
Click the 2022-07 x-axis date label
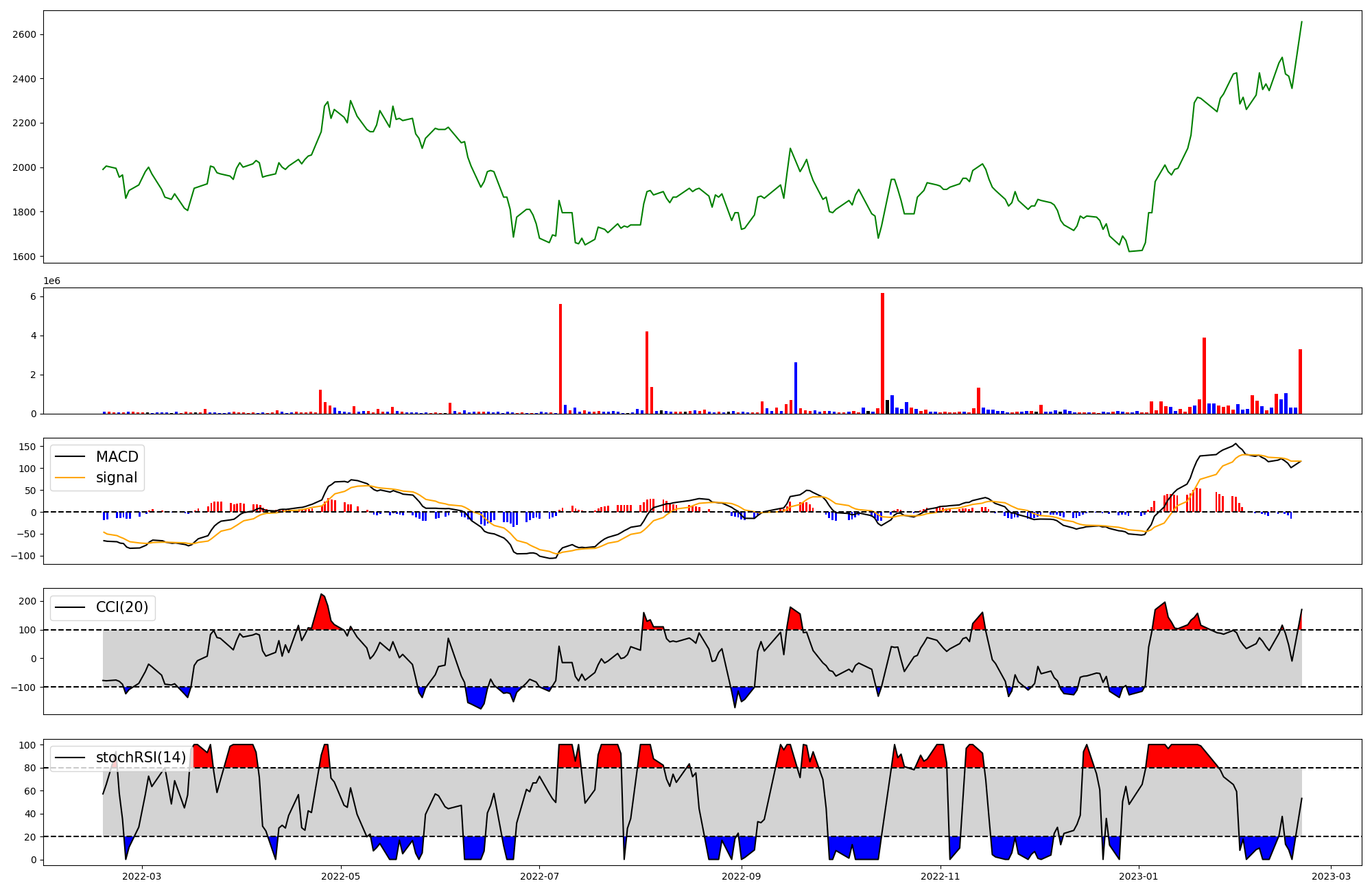tap(539, 876)
